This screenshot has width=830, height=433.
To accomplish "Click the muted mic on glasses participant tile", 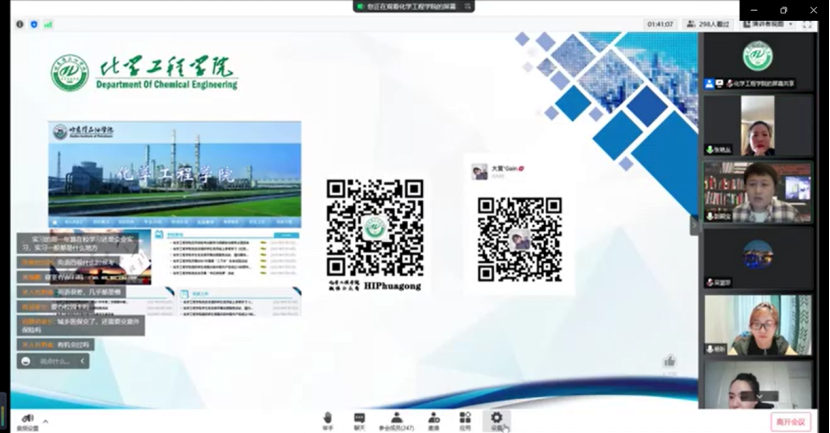I will [x=710, y=349].
